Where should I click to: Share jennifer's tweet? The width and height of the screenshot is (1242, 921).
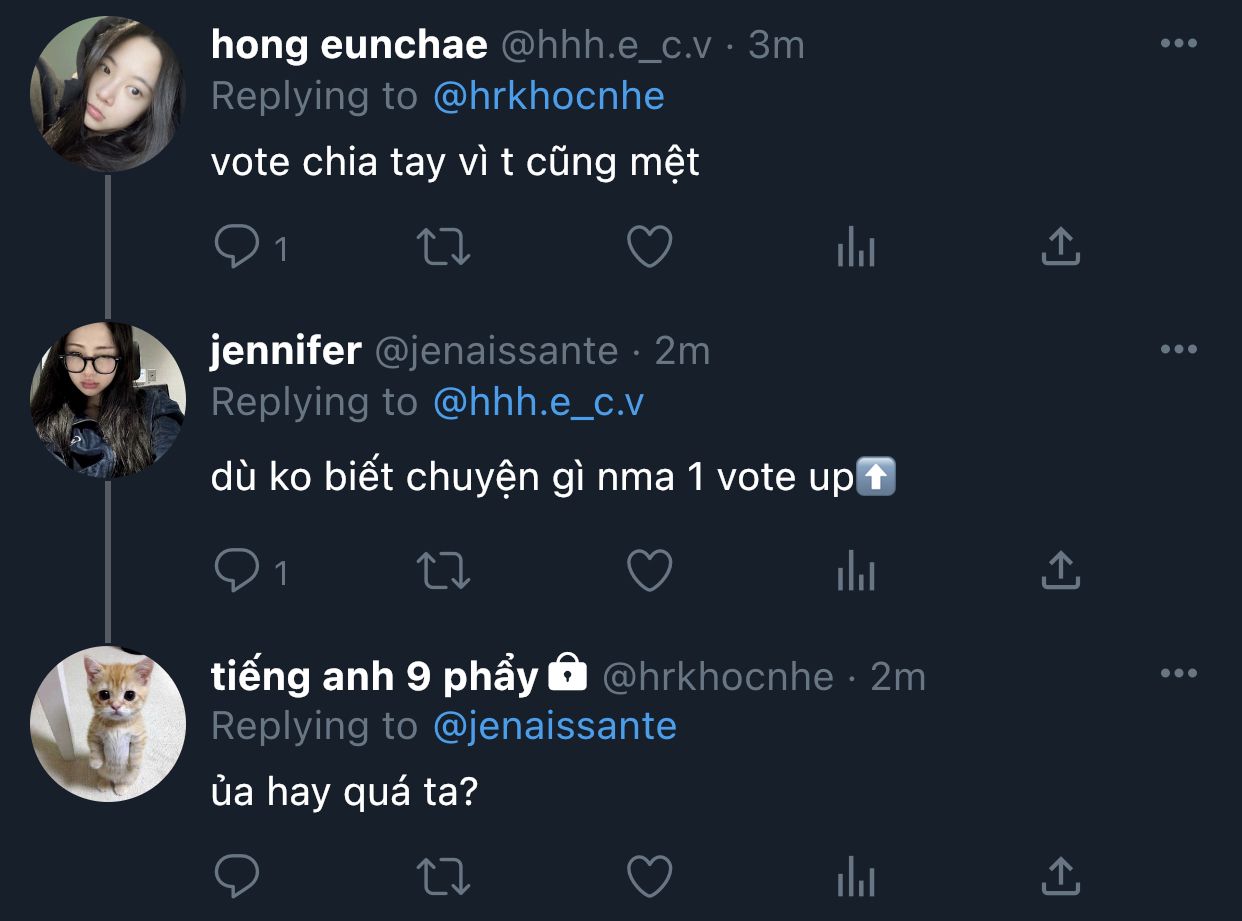tap(1060, 571)
